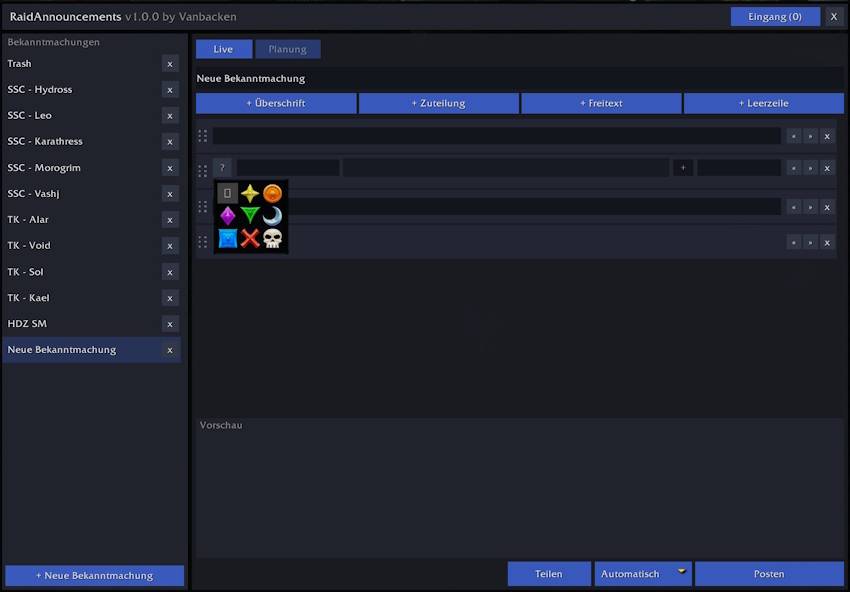Select the yellow star raid marker
Image resolution: width=850 pixels, height=592 pixels.
[x=250, y=194]
